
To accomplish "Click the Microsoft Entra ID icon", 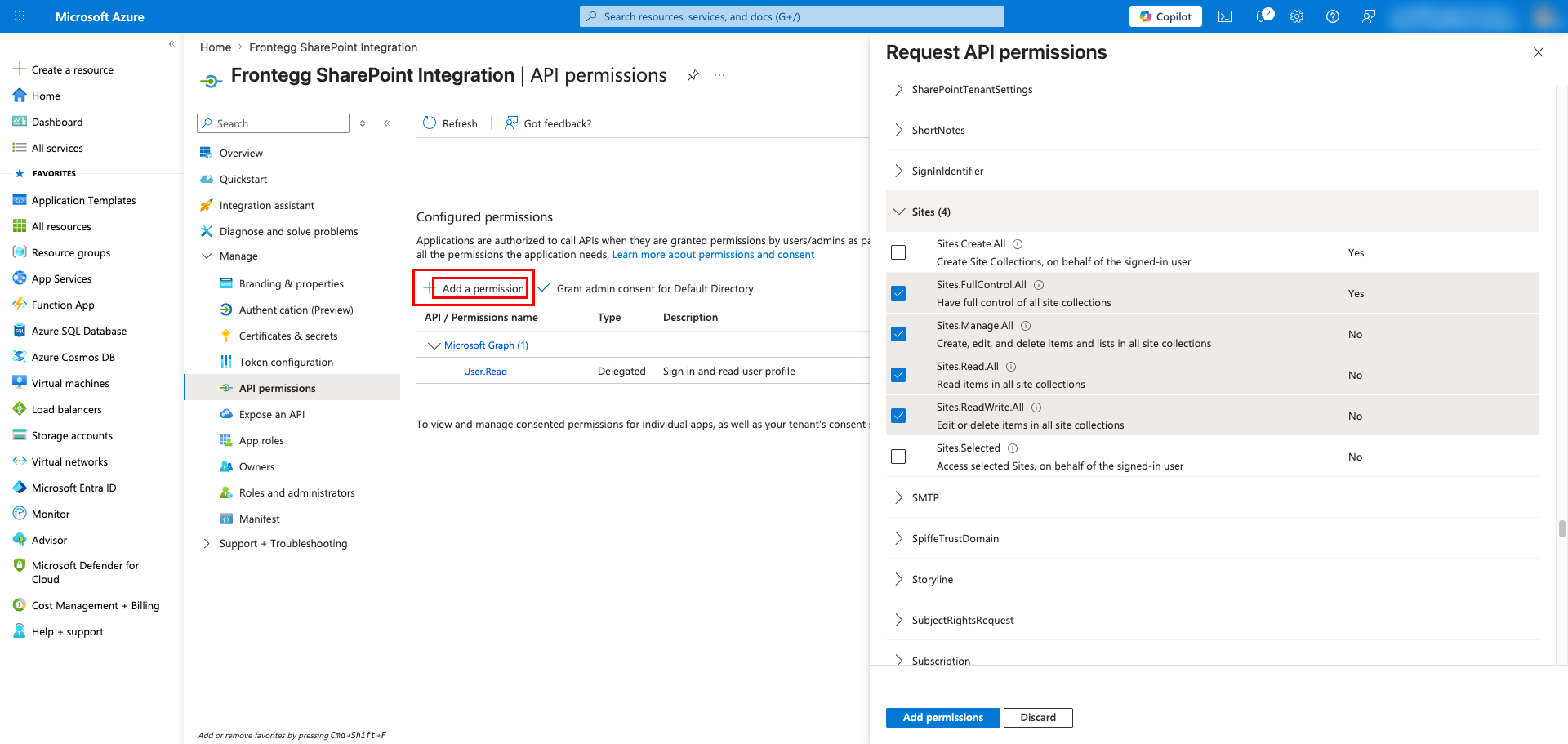I will click(x=20, y=488).
